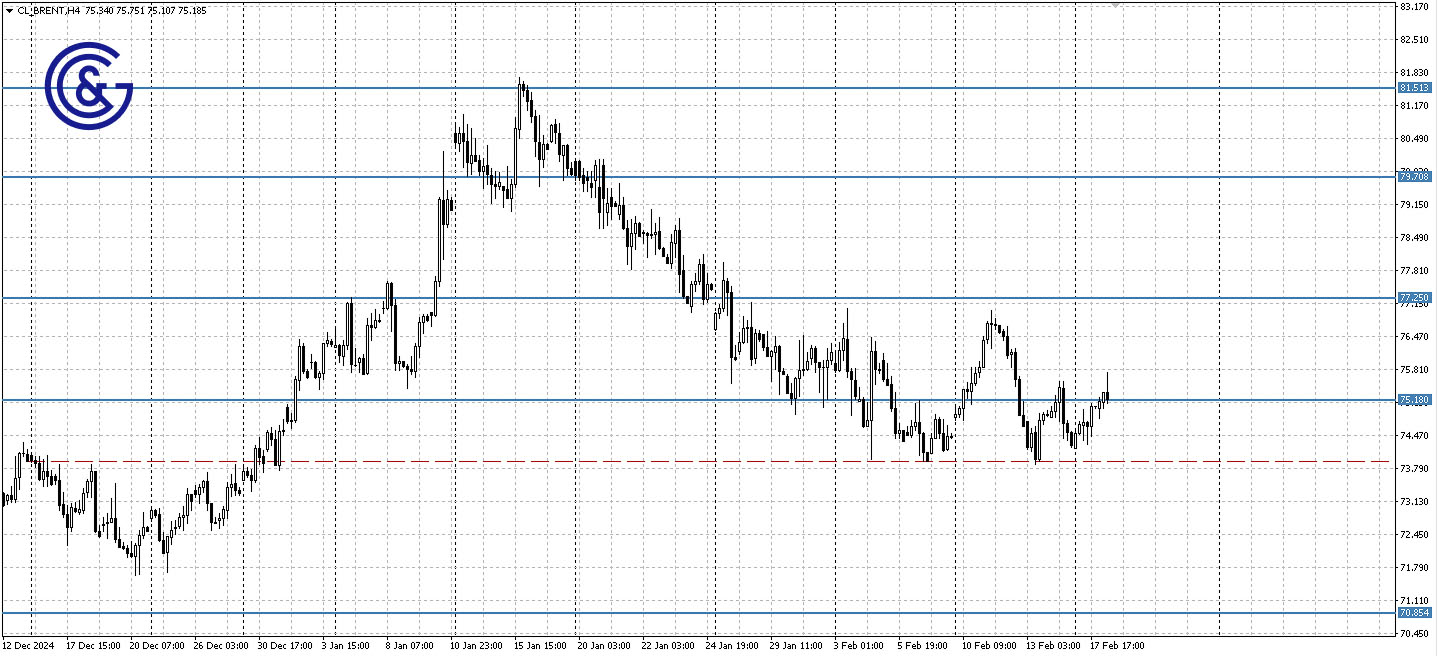Image resolution: width=1438 pixels, height=656 pixels.
Task: Click the 17 Feb 17:00 timestamp label
Action: point(1117,646)
